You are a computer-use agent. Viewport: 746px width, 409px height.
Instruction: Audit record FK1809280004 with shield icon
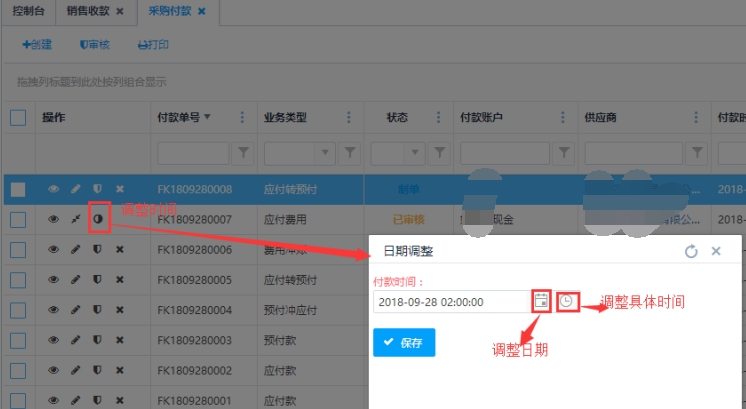(x=98, y=310)
